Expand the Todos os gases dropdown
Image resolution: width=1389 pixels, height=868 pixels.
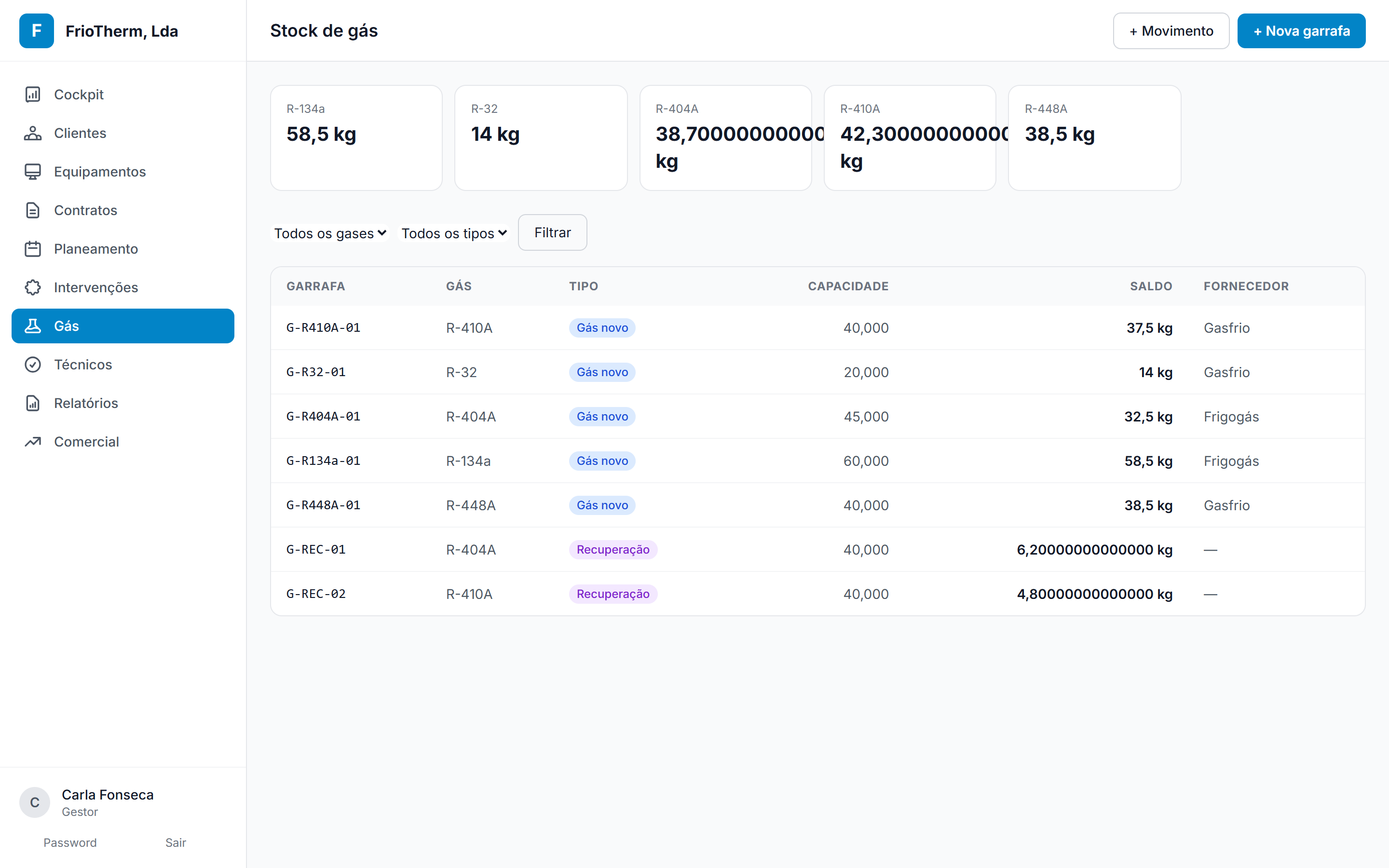pyautogui.click(x=330, y=233)
